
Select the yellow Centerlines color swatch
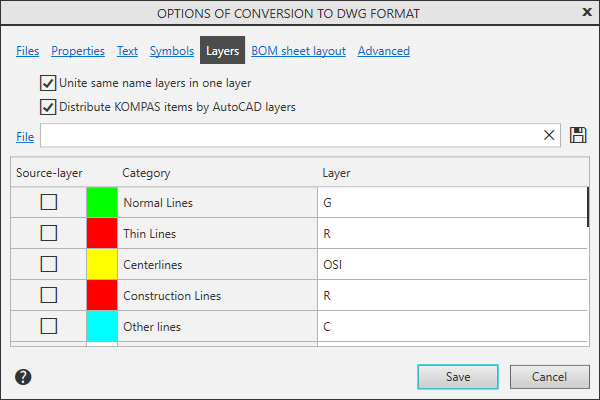(x=102, y=265)
